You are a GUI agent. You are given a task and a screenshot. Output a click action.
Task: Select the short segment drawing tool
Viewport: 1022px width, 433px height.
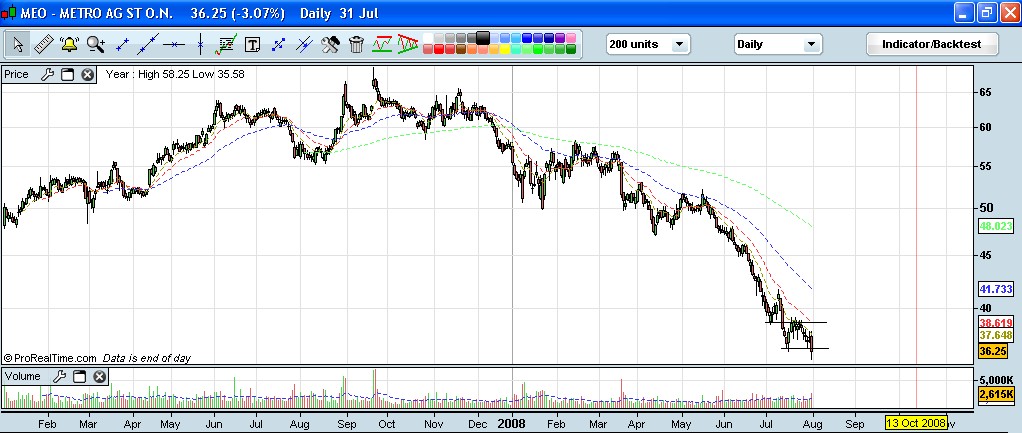(122, 44)
